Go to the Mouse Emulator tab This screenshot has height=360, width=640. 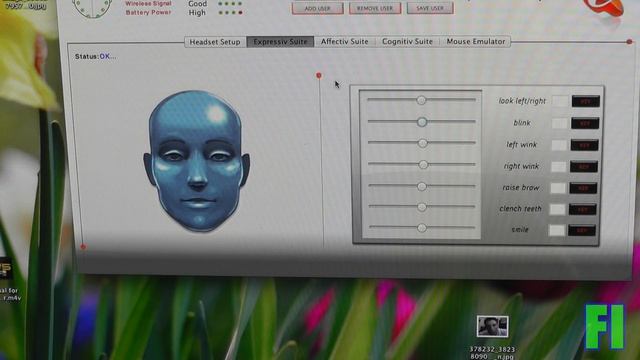tap(476, 42)
